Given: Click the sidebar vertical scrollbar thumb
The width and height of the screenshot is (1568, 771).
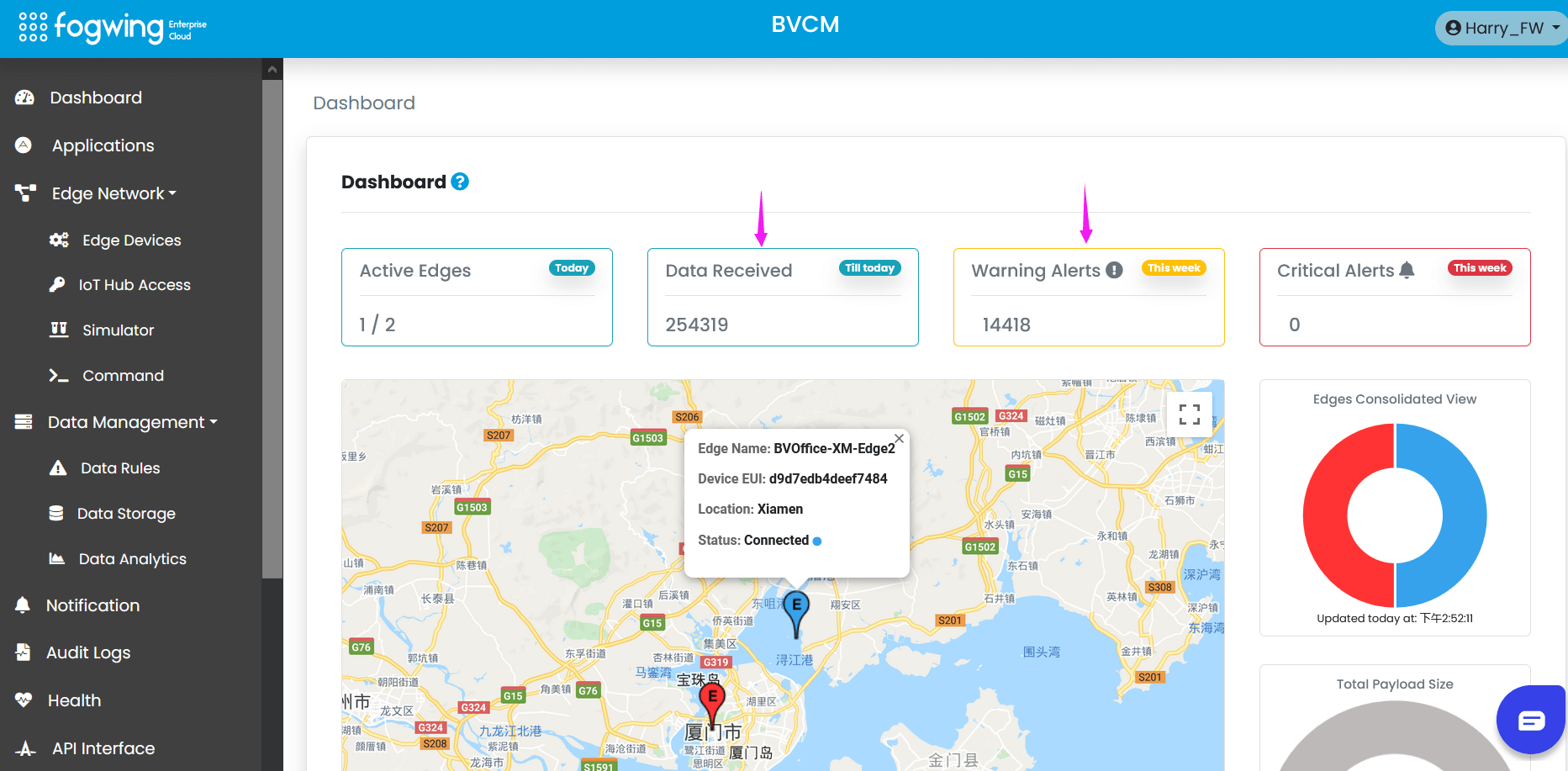Looking at the screenshot, I should click(x=272, y=329).
